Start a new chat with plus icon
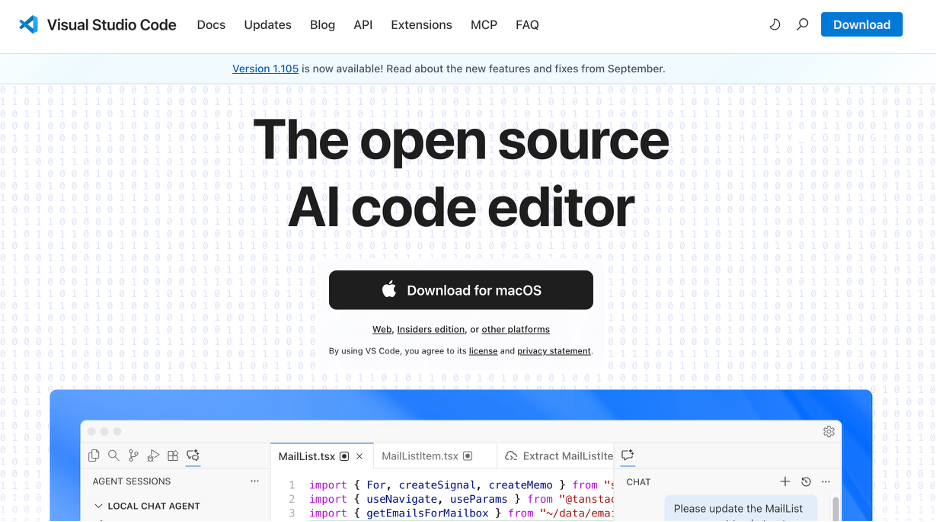936x522 pixels. point(785,481)
